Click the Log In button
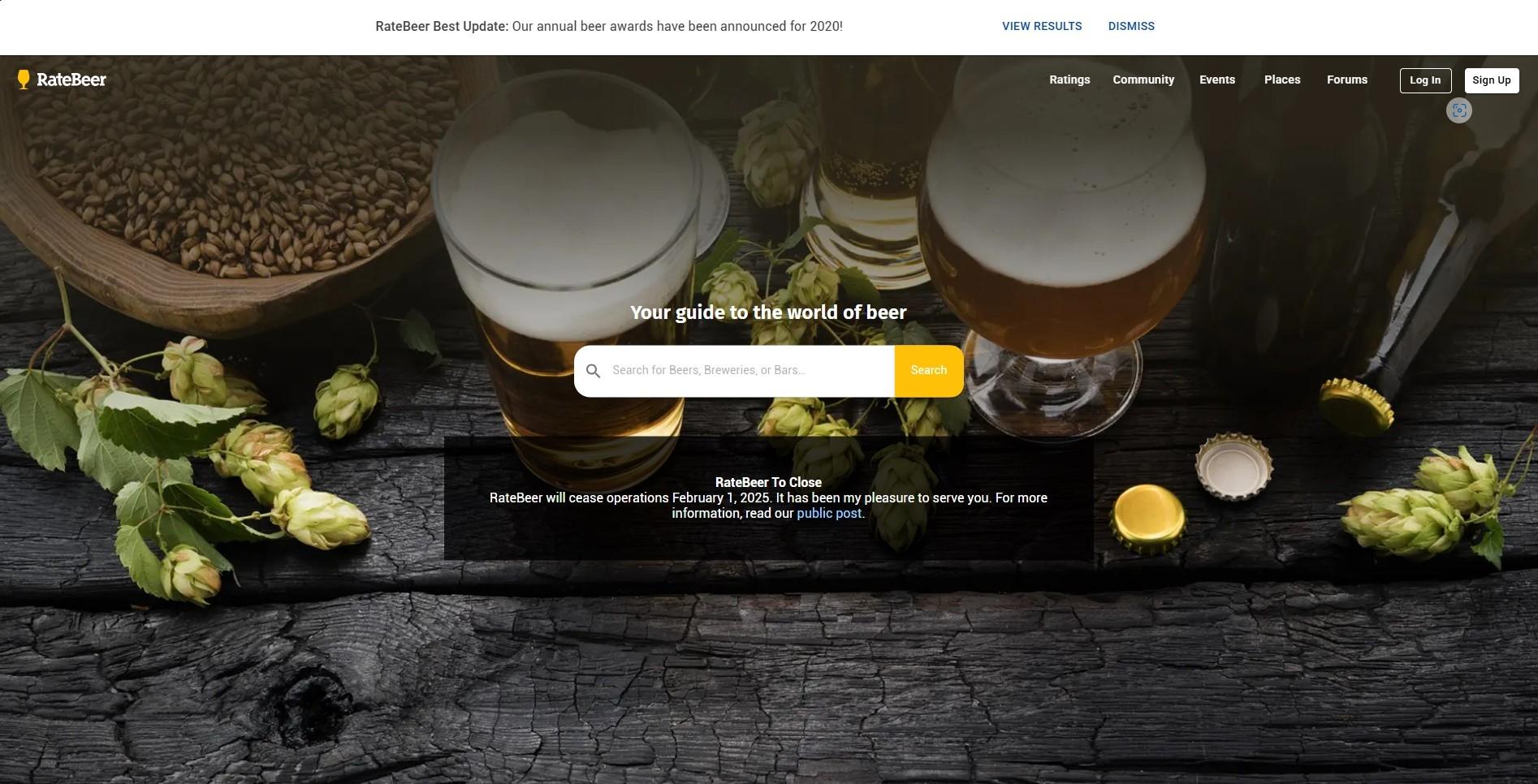 tap(1425, 80)
